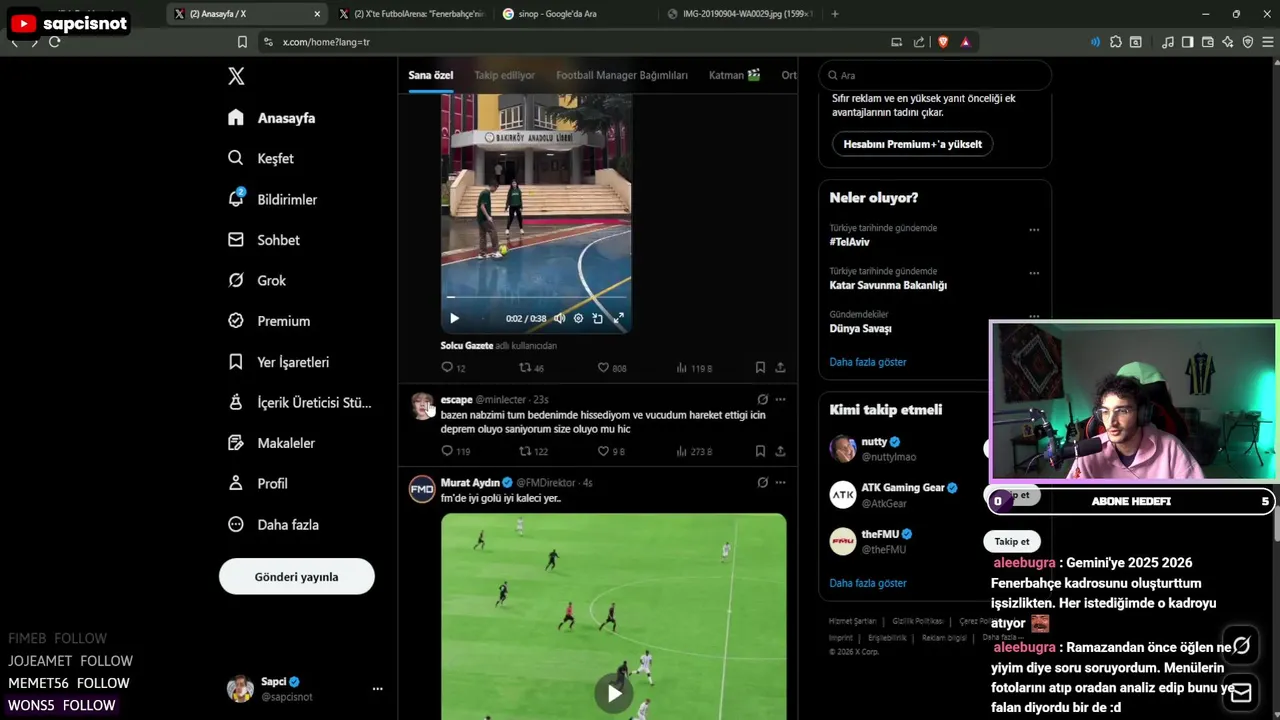This screenshot has height=720, width=1280.
Task: Bookmark escape's post
Action: (760, 451)
